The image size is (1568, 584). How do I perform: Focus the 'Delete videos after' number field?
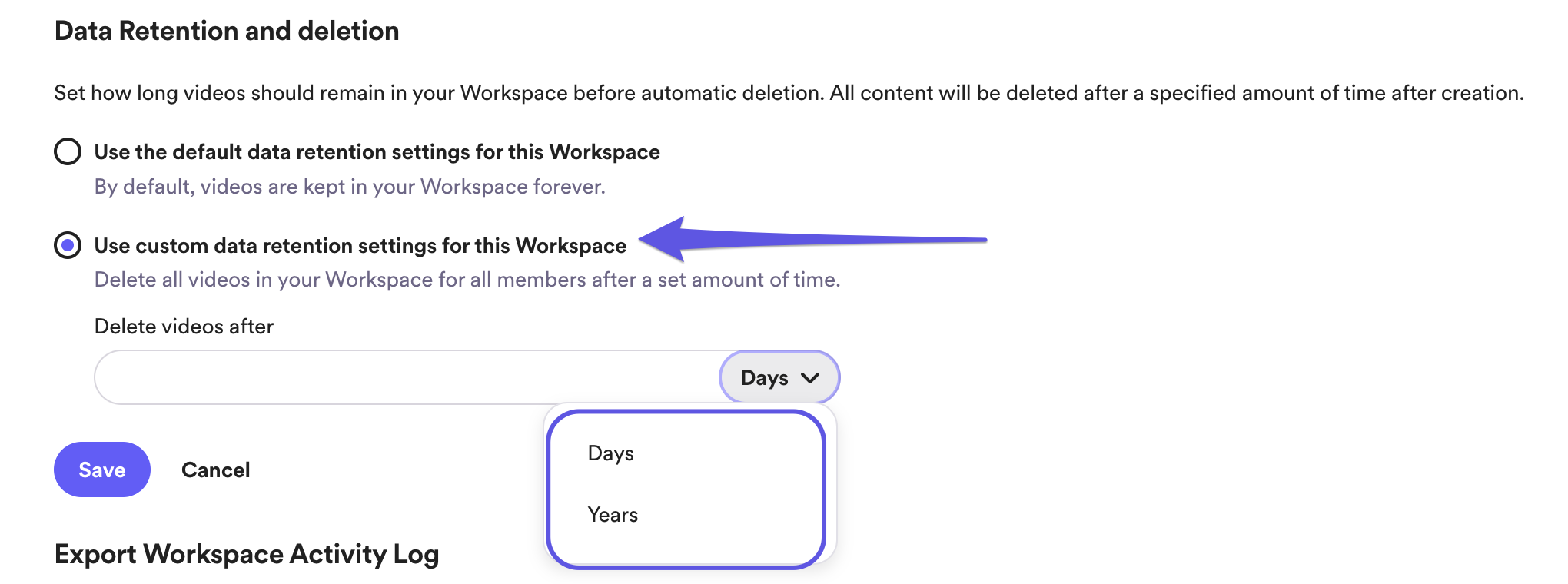[407, 377]
